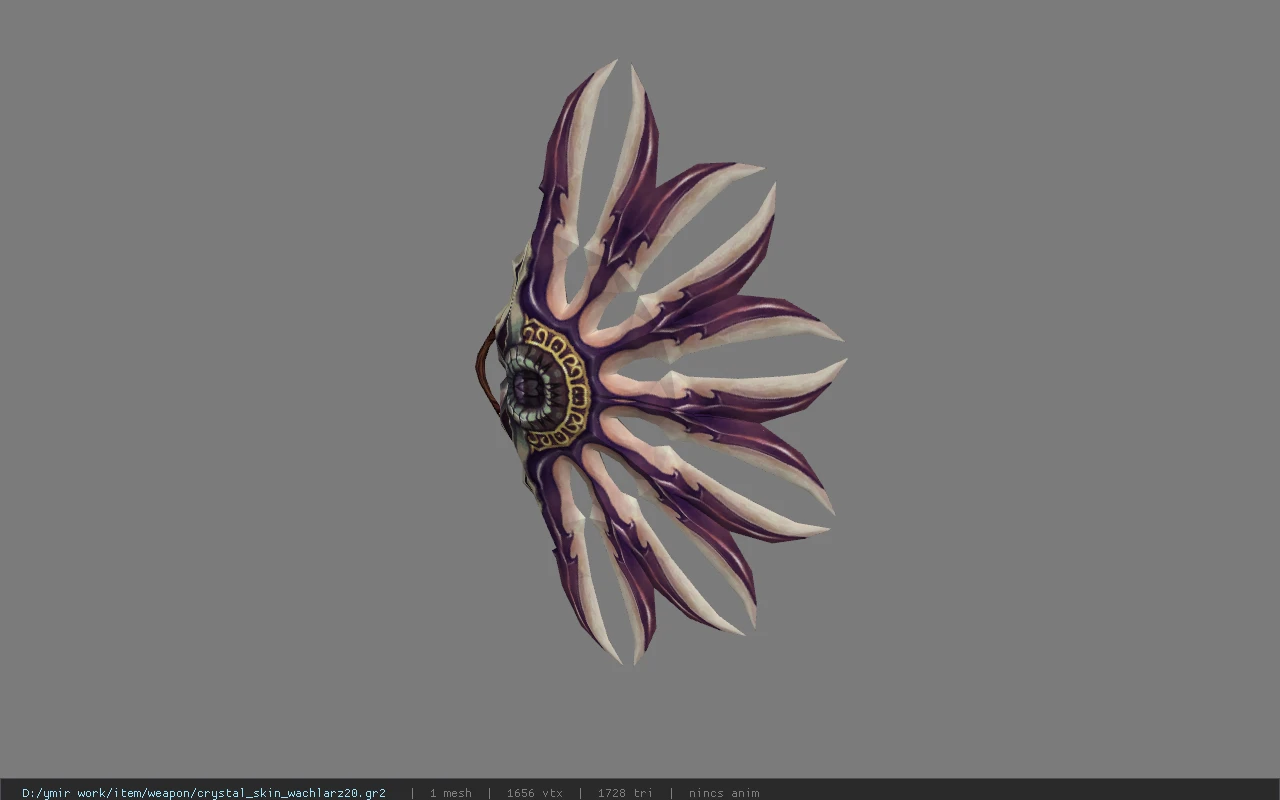Click the 'nincs anim' status entry
1280x800 pixels.
click(x=724, y=793)
